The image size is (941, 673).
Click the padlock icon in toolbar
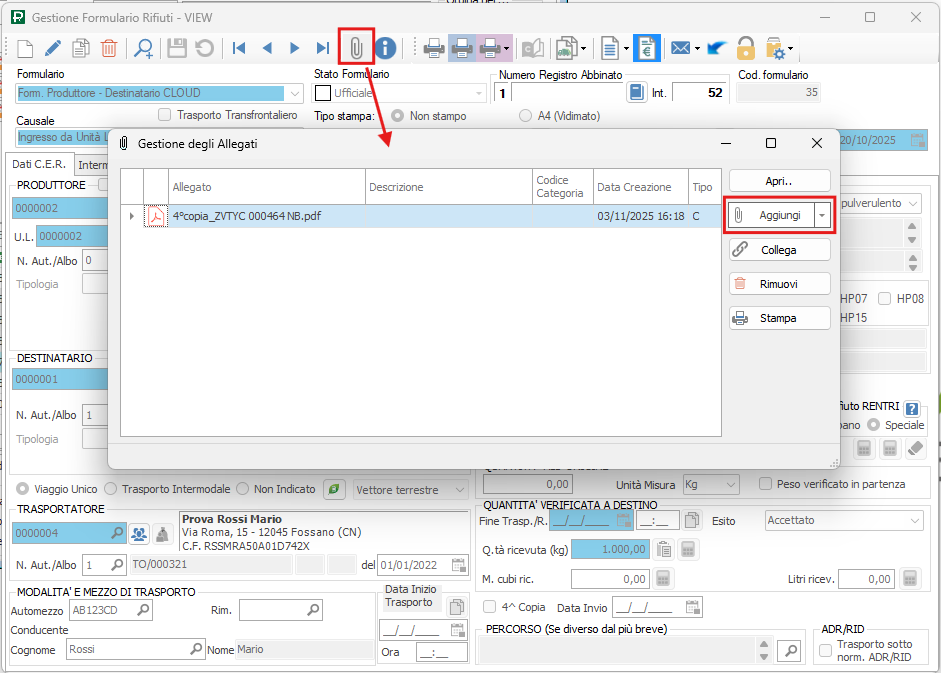745,47
